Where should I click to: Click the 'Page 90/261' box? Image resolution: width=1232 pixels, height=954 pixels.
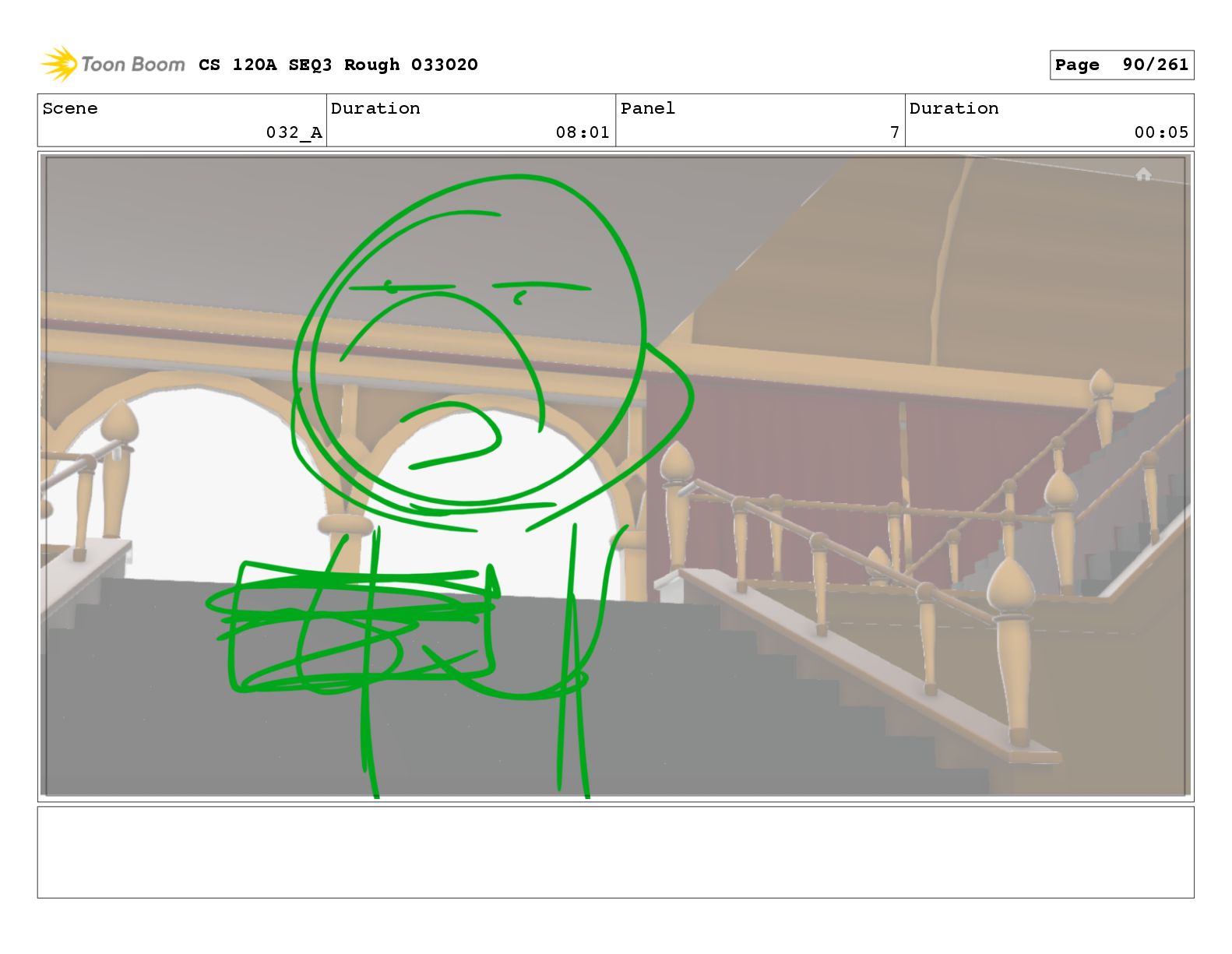[x=1121, y=65]
